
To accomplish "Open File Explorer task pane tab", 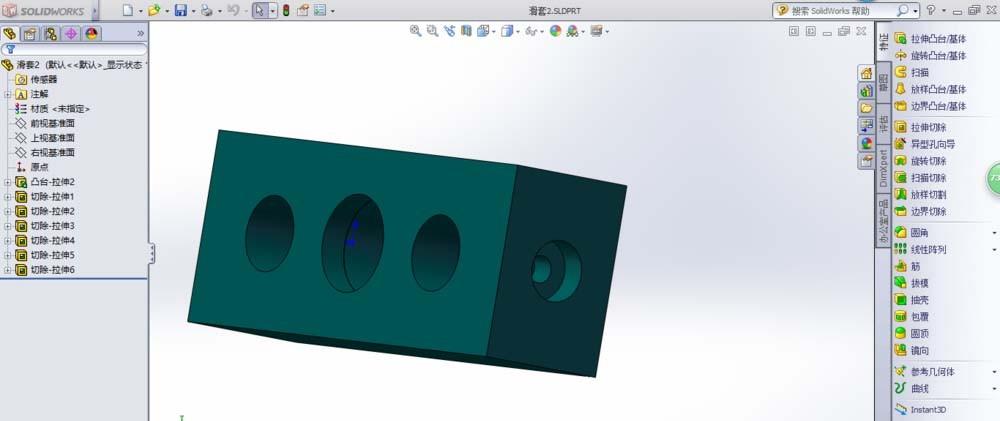I will (866, 108).
